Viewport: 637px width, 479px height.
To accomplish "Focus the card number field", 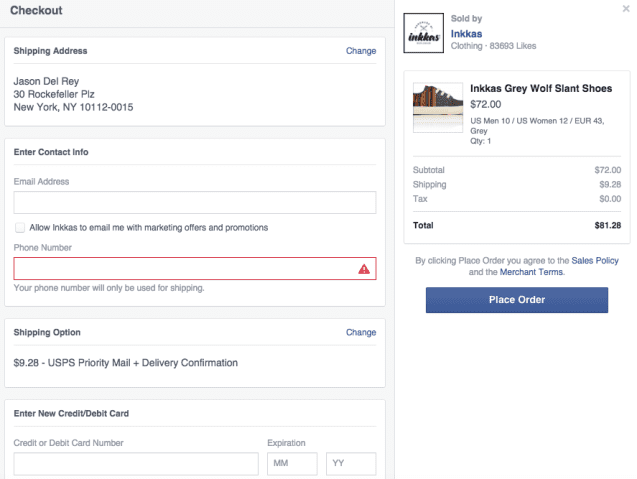I will (136, 464).
